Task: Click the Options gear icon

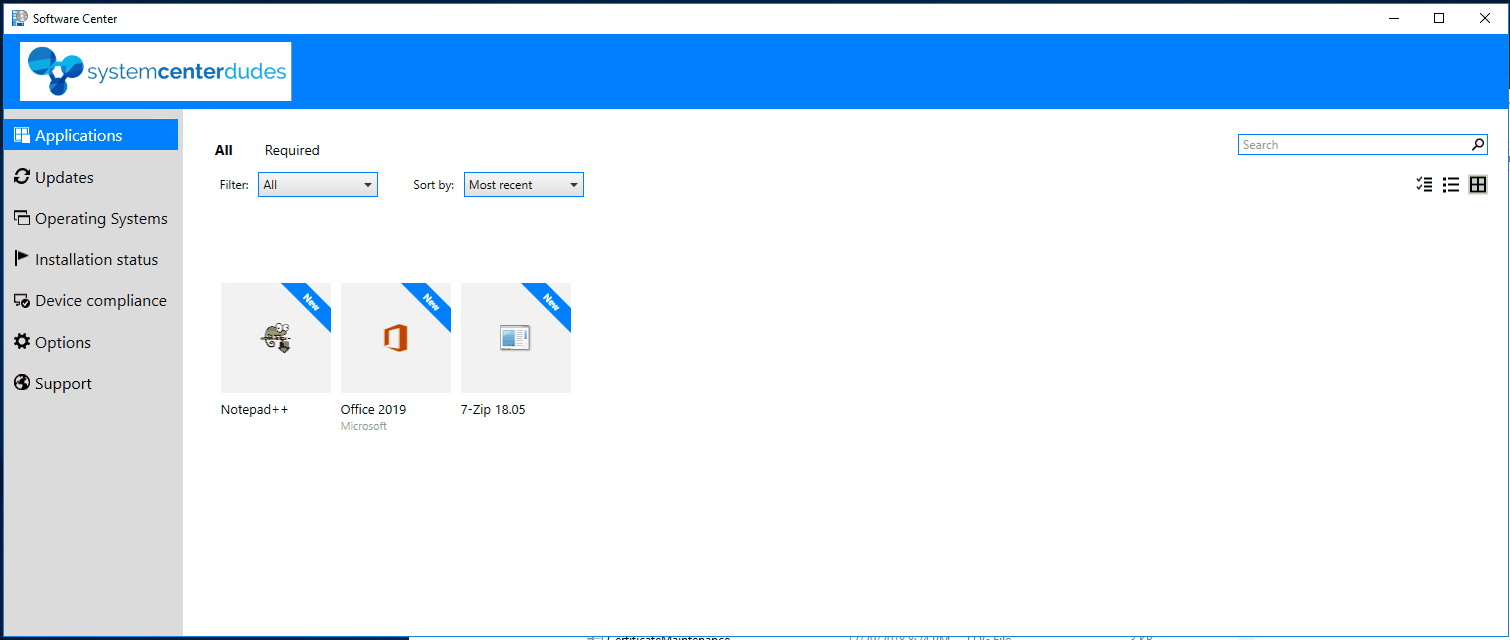Action: [x=22, y=341]
